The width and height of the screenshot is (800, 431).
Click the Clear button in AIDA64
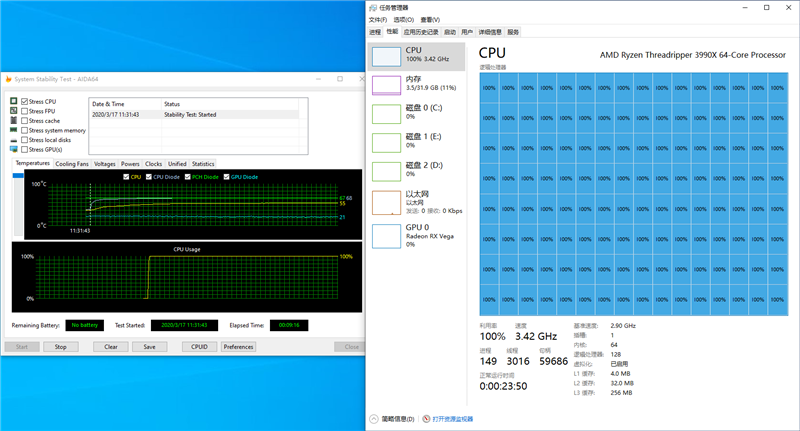tap(111, 347)
